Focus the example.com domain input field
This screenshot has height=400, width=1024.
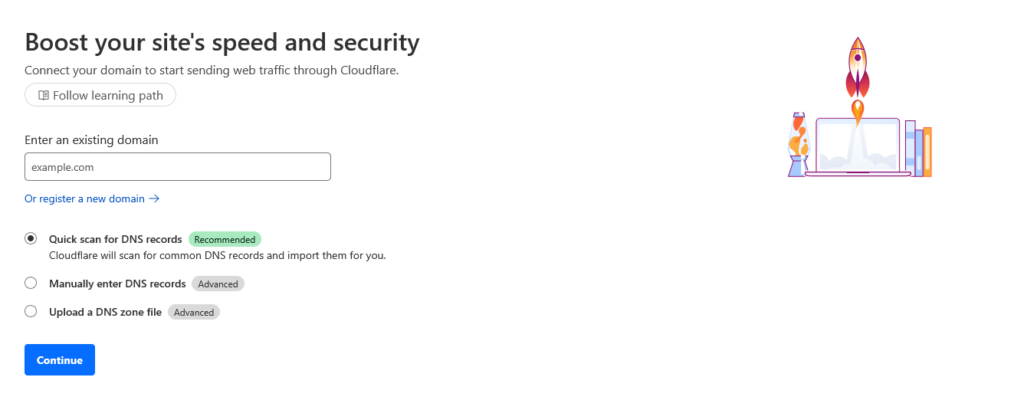point(177,167)
